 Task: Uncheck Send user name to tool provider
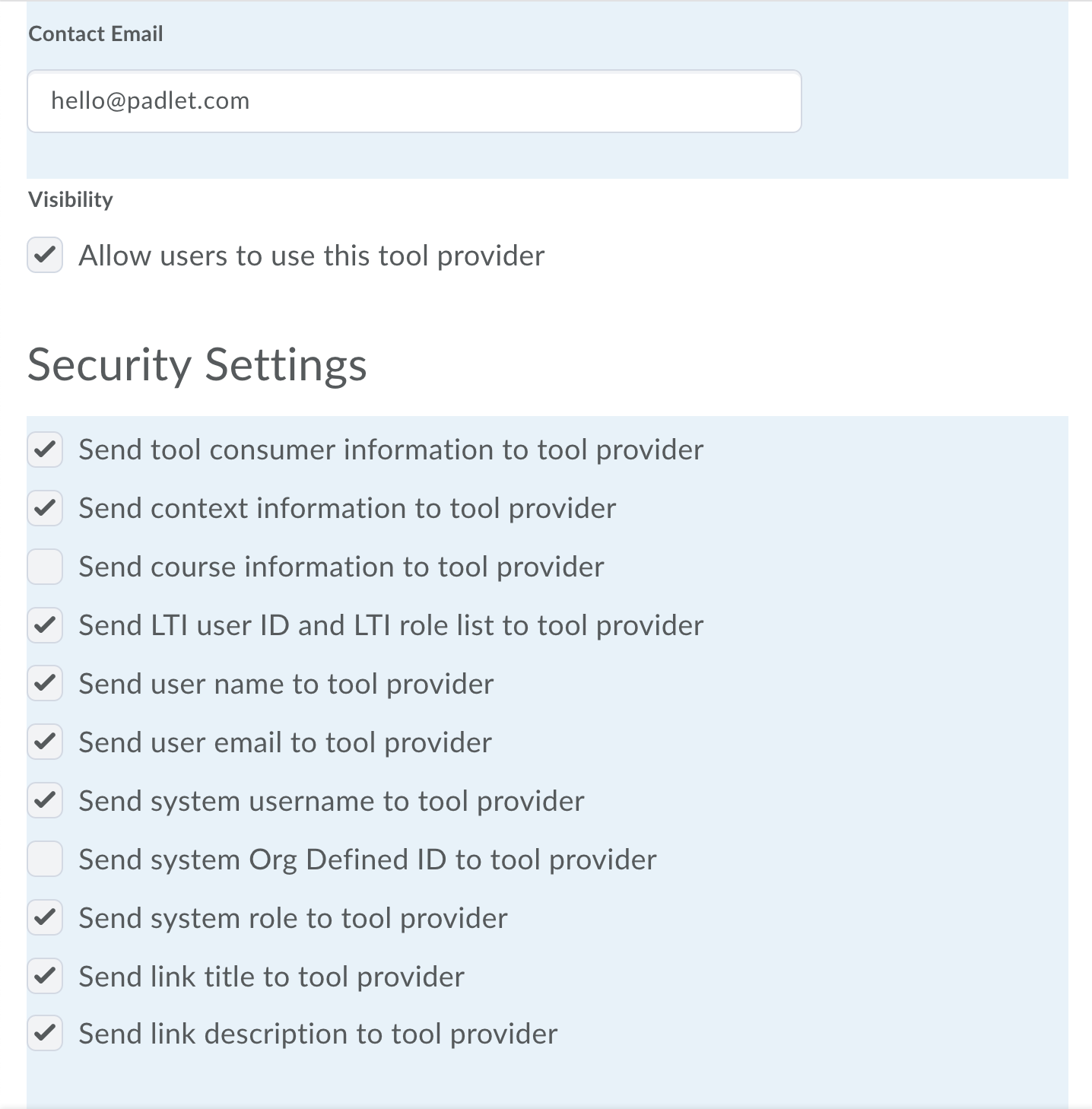tap(45, 684)
